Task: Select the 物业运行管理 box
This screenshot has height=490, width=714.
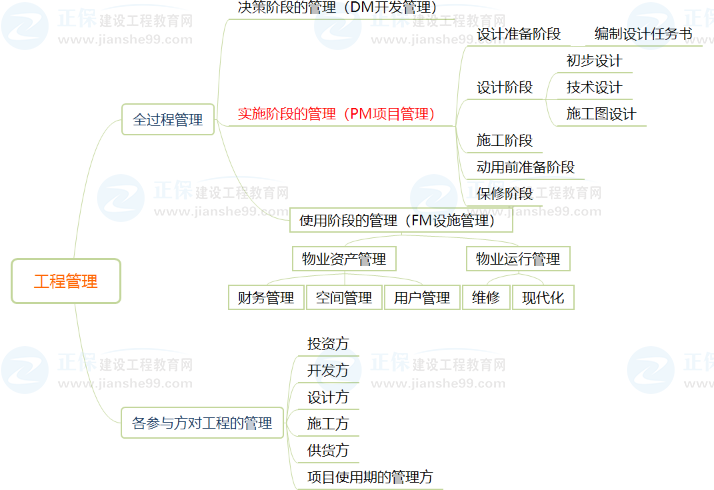Action: coord(517,259)
